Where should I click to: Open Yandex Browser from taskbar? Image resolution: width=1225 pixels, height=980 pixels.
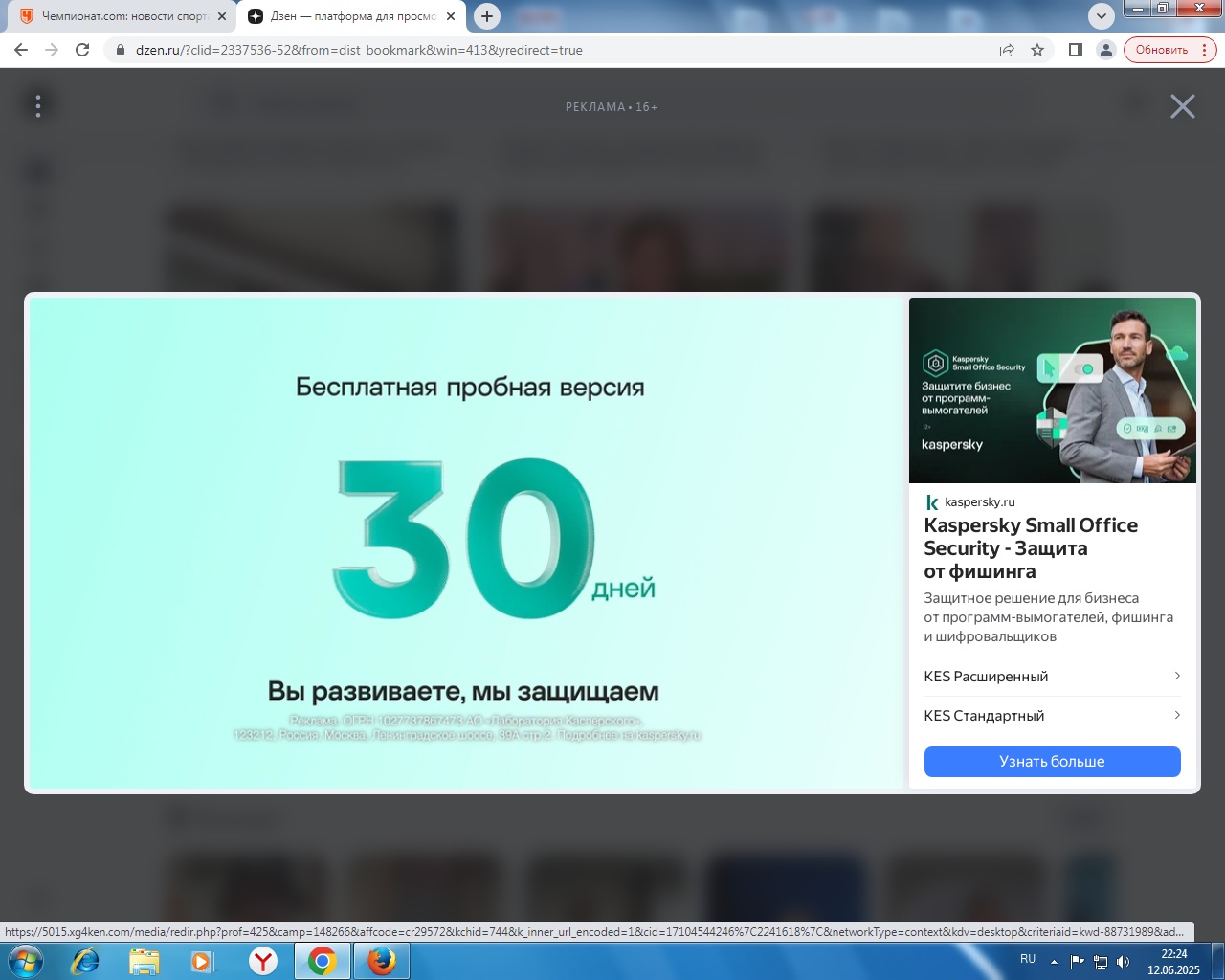[x=262, y=961]
